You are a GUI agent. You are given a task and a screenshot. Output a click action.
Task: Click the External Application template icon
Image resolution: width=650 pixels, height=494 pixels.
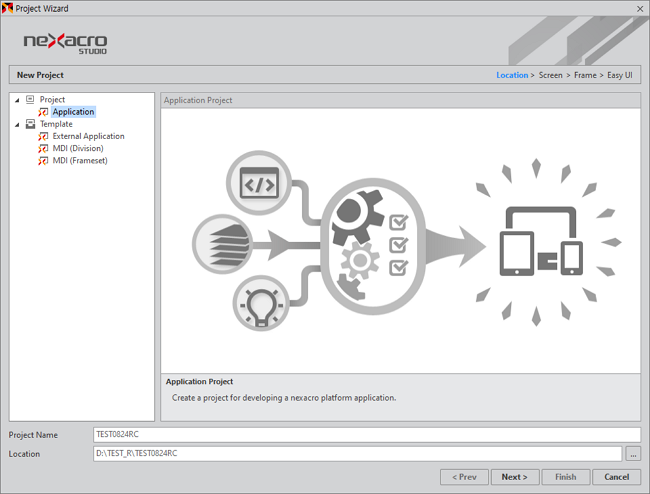[x=43, y=136]
